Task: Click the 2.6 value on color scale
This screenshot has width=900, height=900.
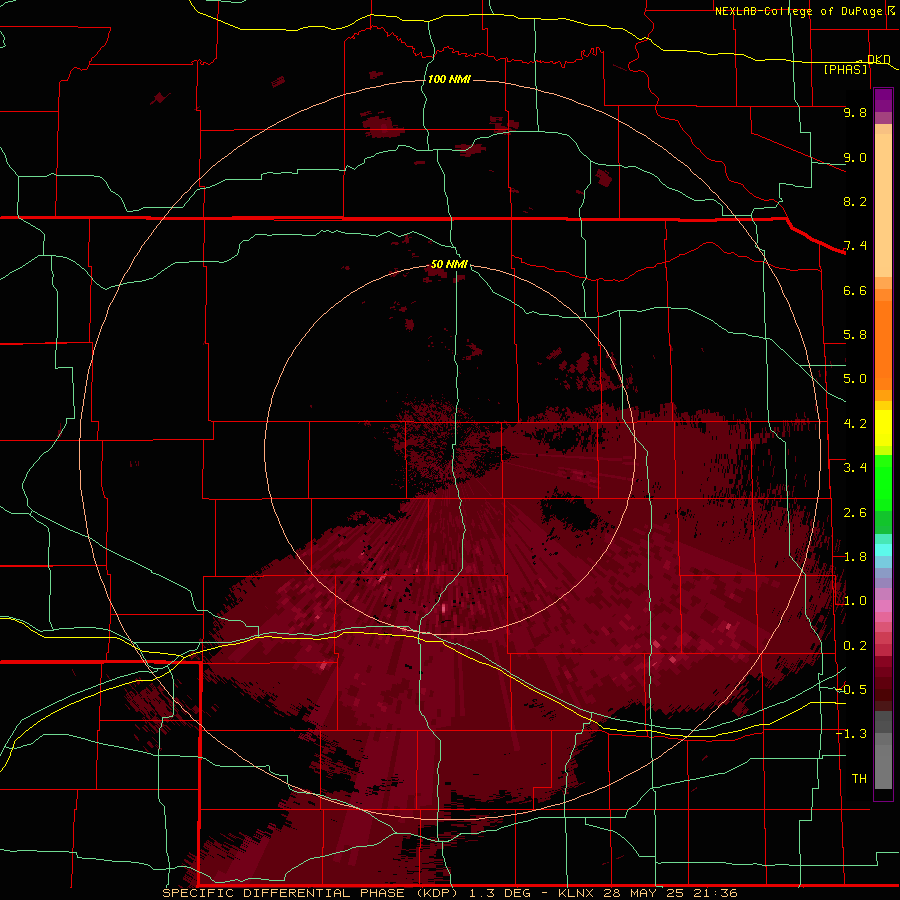Action: point(855,513)
